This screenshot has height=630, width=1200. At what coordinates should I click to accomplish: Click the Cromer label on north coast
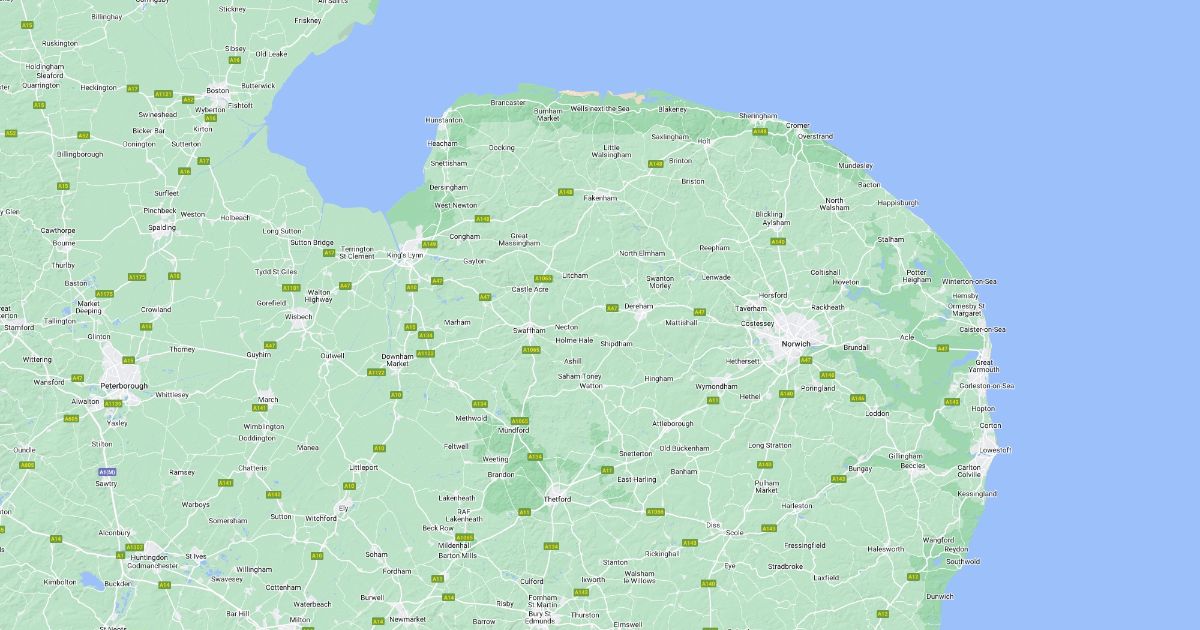(797, 126)
